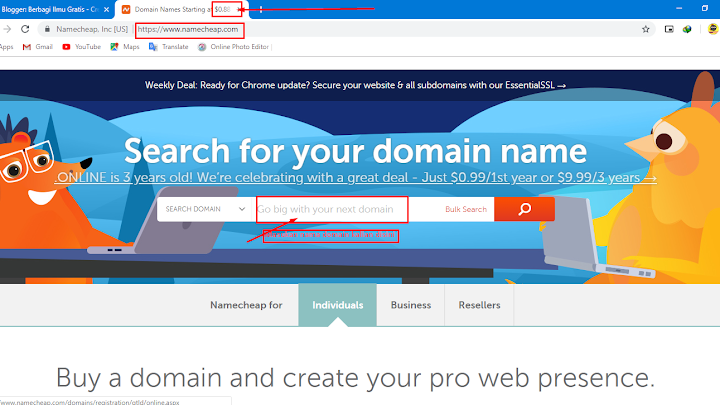Minimize the browser window

(679, 8)
